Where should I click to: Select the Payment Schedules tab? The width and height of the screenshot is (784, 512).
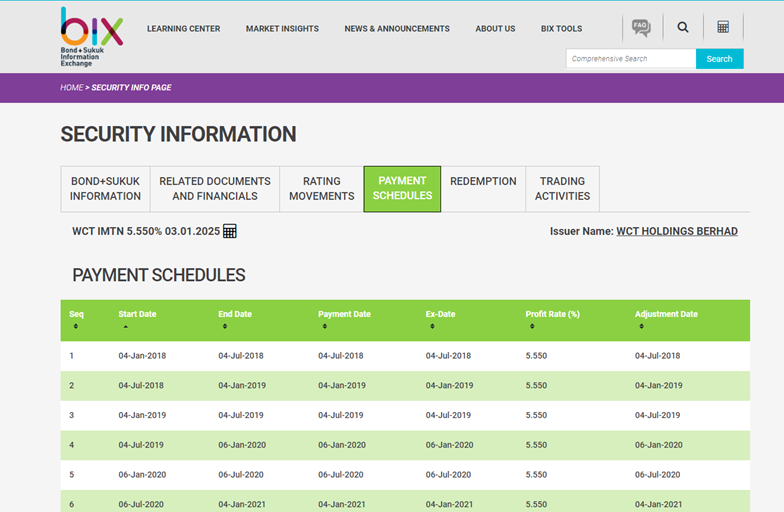pyautogui.click(x=402, y=189)
